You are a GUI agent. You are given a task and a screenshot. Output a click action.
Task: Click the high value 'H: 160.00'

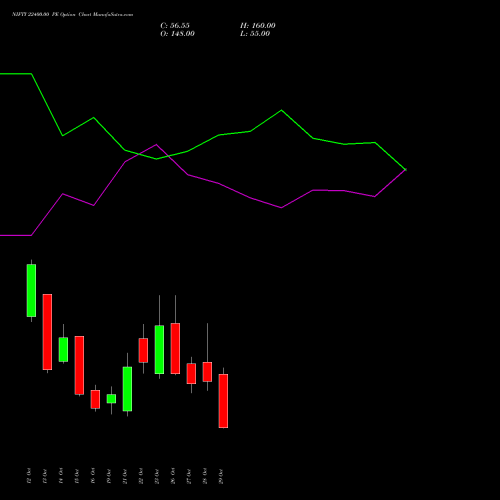258,26
